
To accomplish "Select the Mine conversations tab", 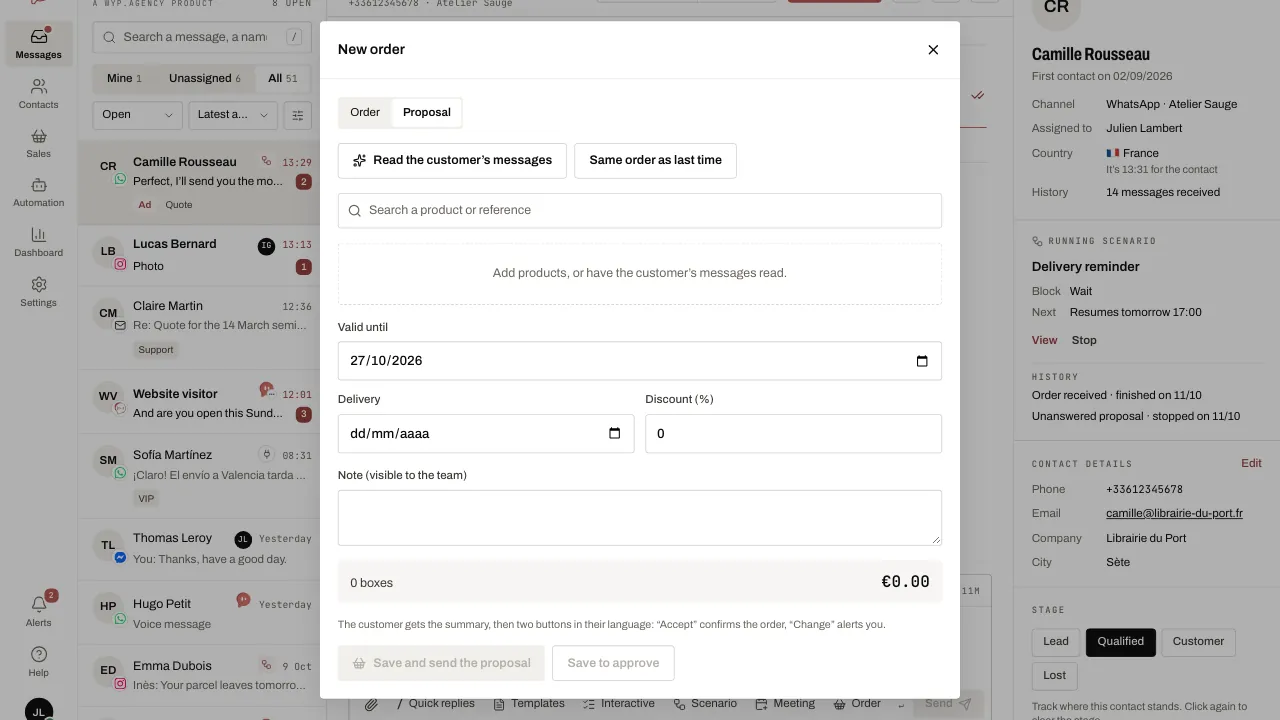I will [x=124, y=78].
